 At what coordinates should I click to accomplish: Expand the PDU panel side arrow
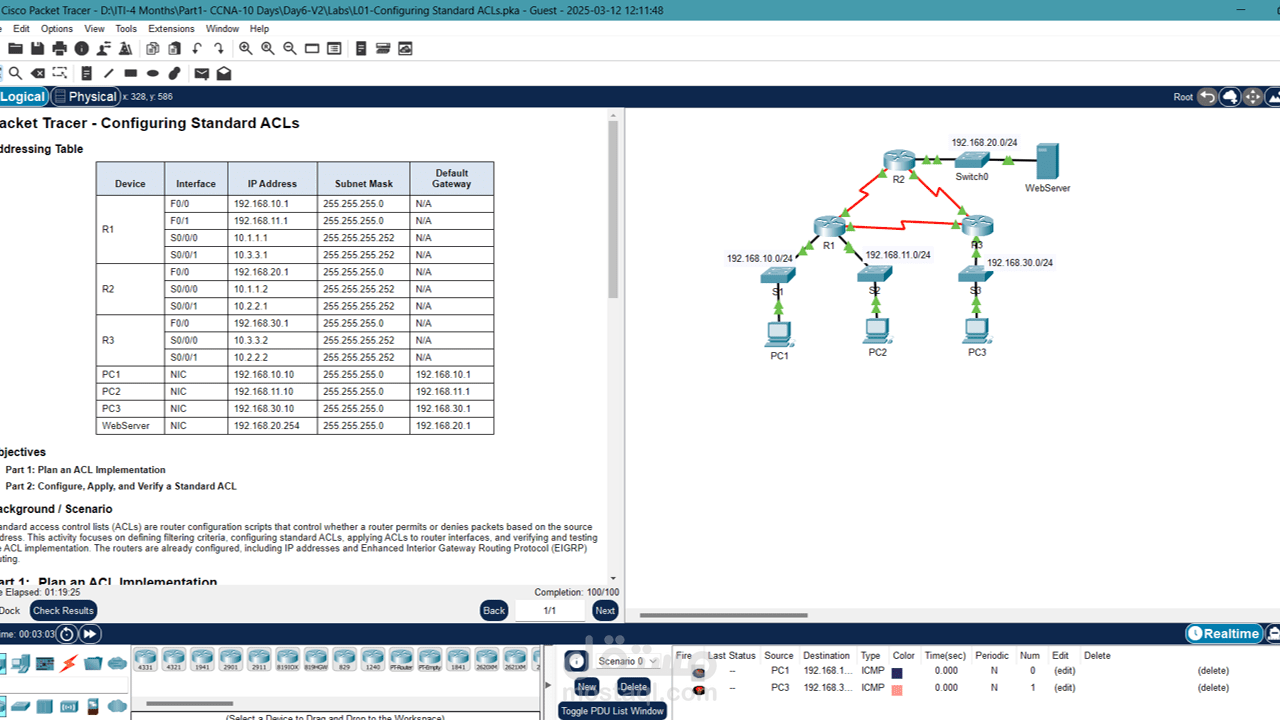547,686
